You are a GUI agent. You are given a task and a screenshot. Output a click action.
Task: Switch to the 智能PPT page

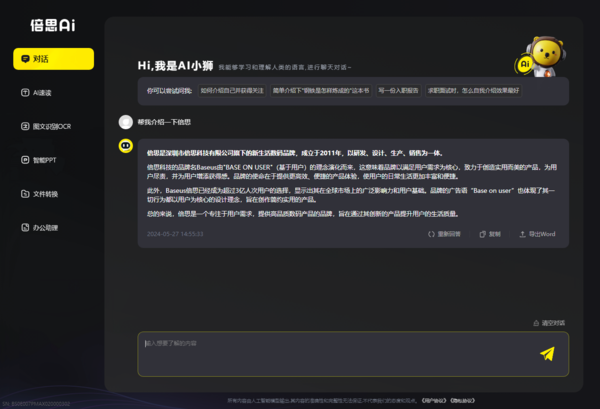pos(39,160)
